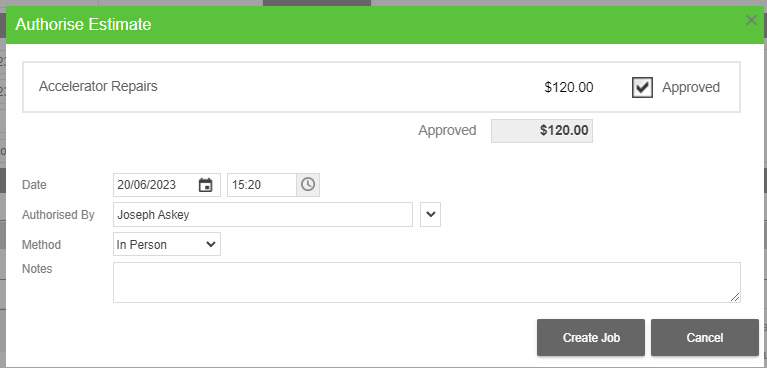This screenshot has width=767, height=368.
Task: Click the Notes resize handle corner
Action: tap(735, 297)
